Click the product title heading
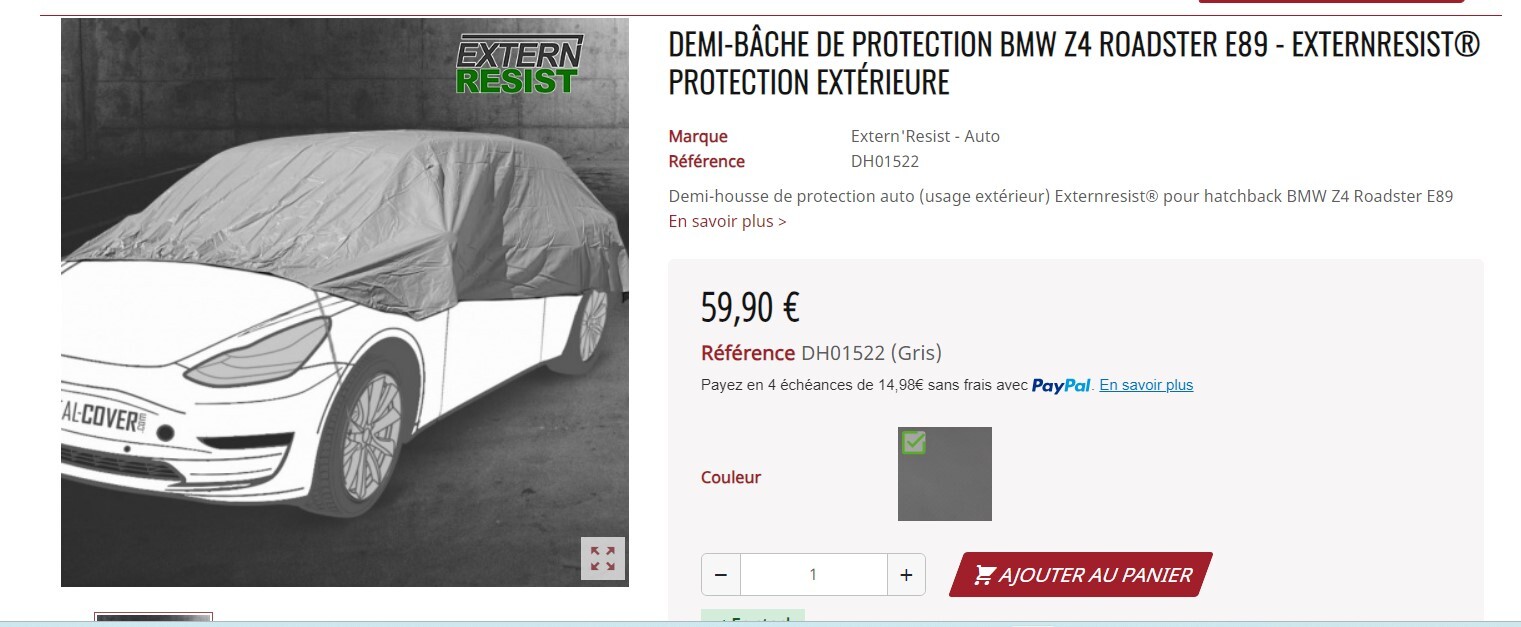Viewport: 1521px width, 627px height. point(1074,64)
